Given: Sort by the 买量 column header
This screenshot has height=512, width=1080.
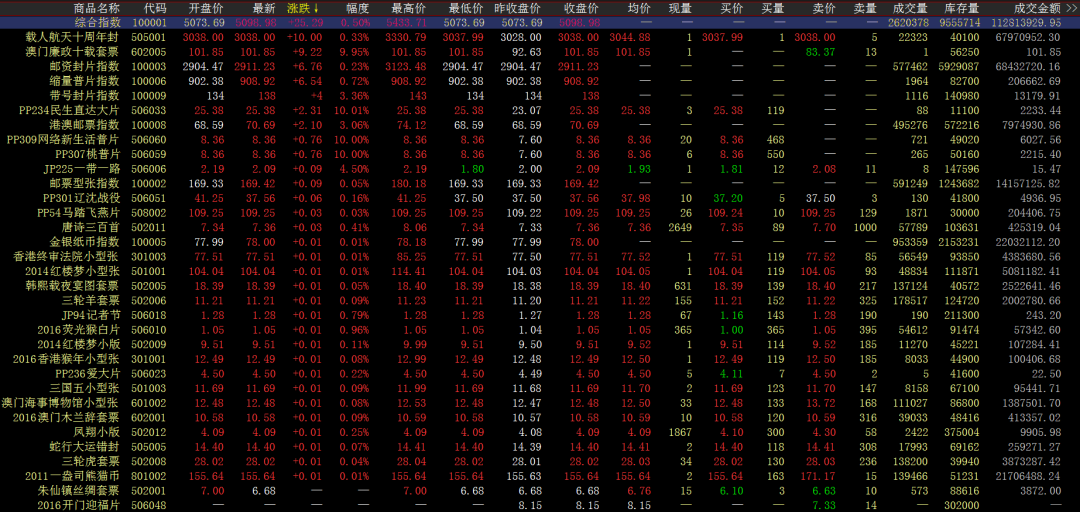Looking at the screenshot, I should (773, 8).
